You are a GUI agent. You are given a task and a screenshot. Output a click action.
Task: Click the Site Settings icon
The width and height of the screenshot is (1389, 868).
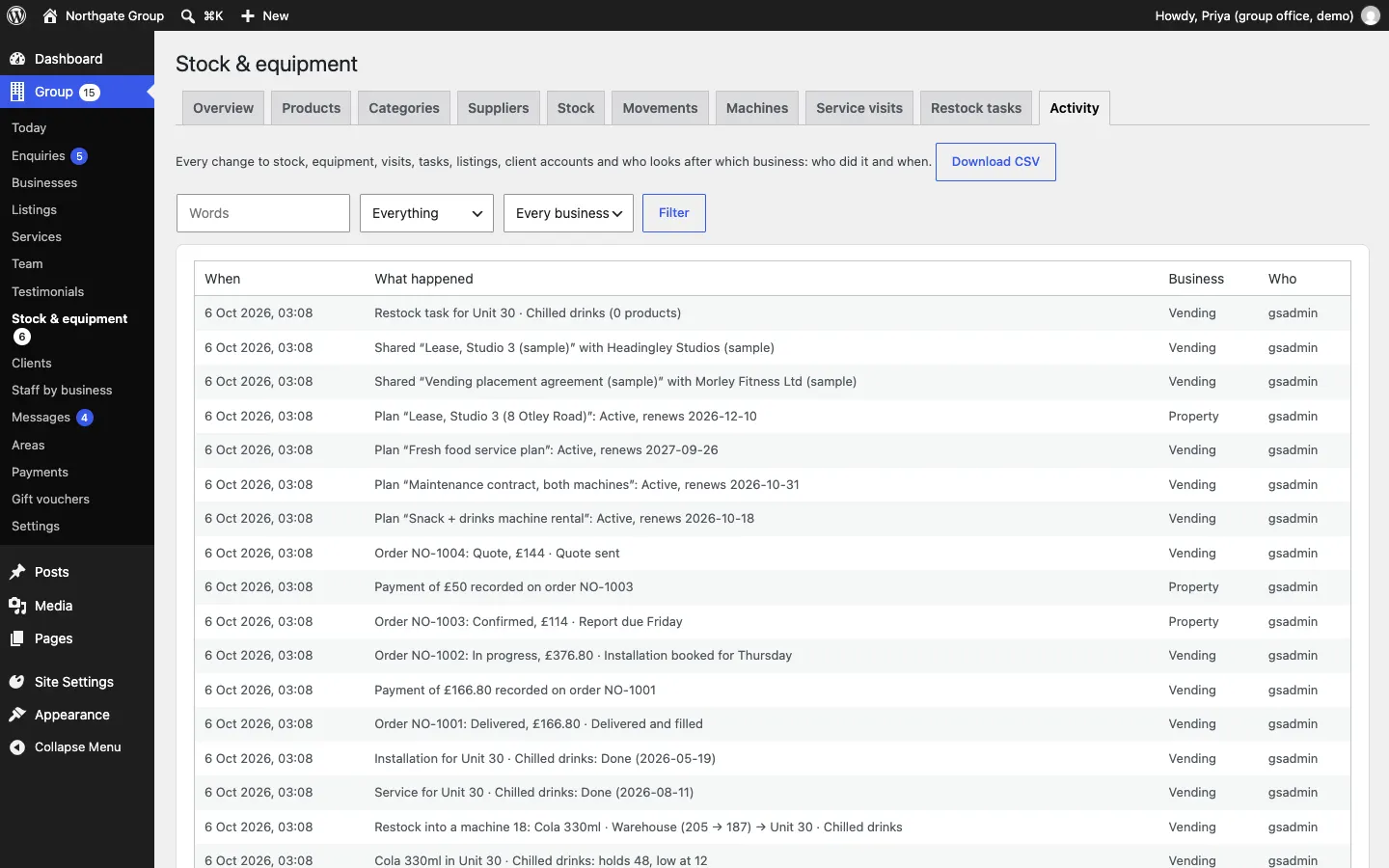click(17, 682)
